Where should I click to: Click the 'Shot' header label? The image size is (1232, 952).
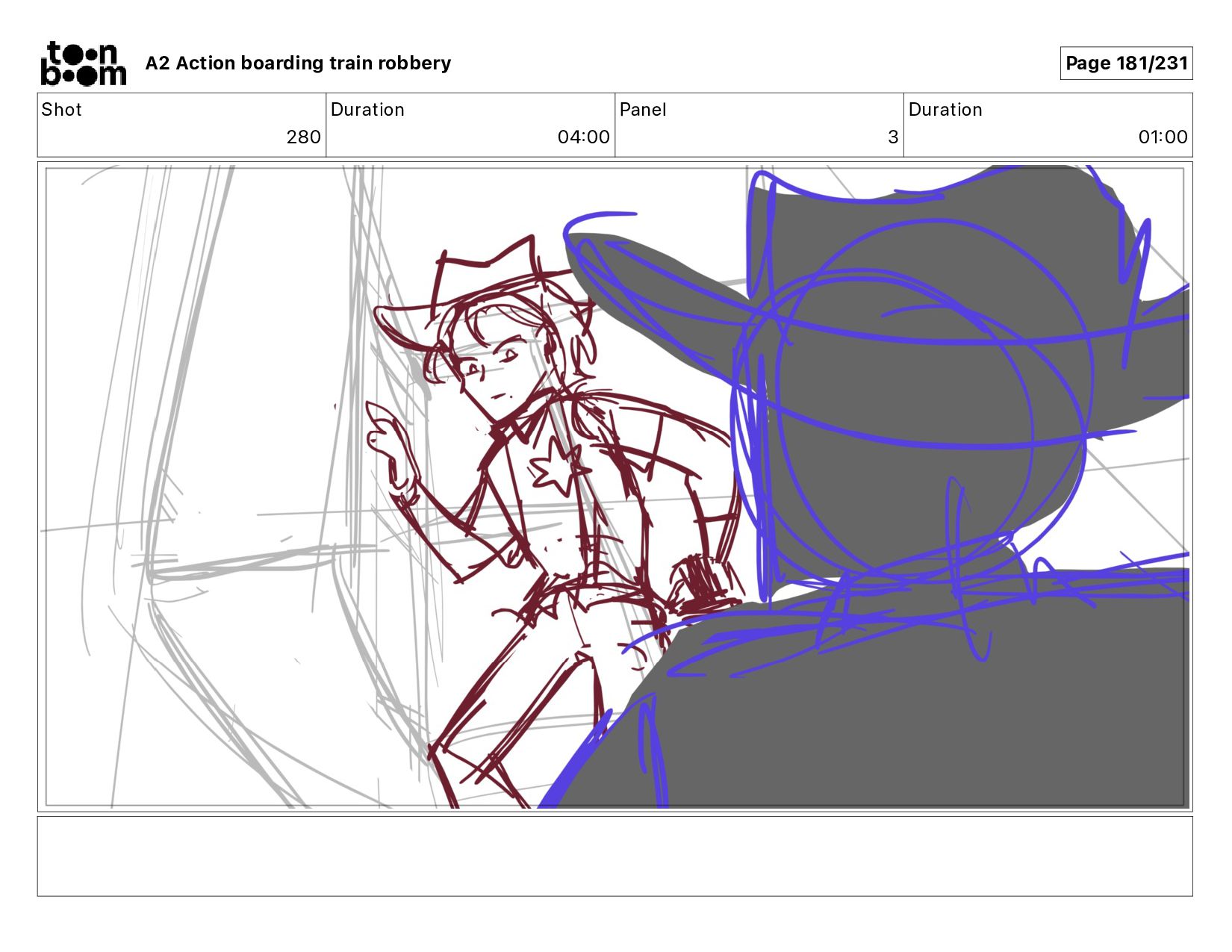click(x=61, y=110)
